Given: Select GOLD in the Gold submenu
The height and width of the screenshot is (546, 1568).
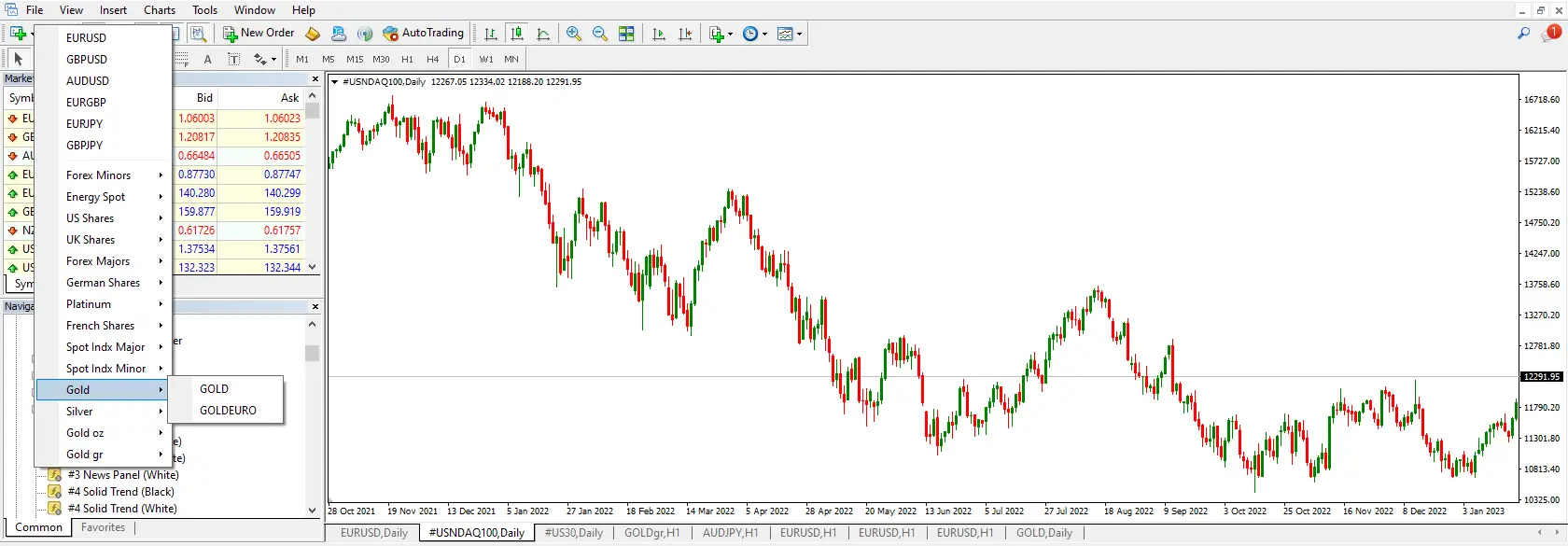Looking at the screenshot, I should (x=226, y=389).
